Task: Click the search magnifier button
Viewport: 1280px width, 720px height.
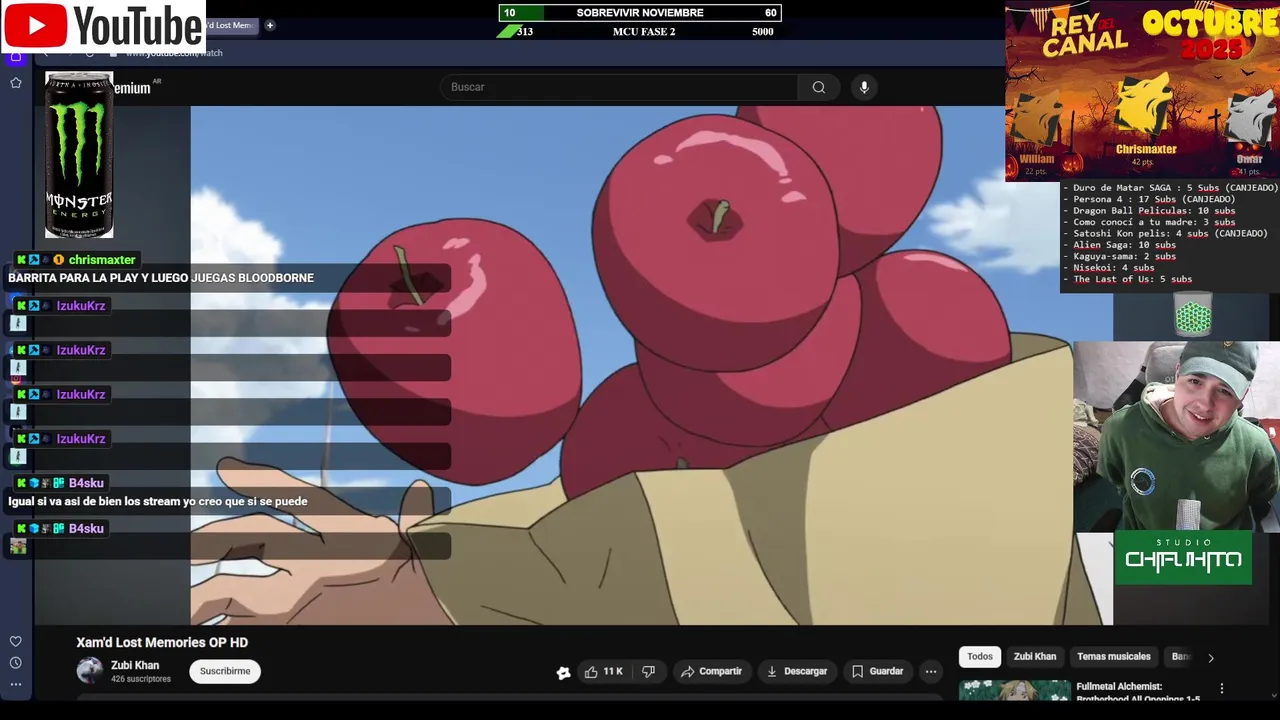Action: pos(819,87)
